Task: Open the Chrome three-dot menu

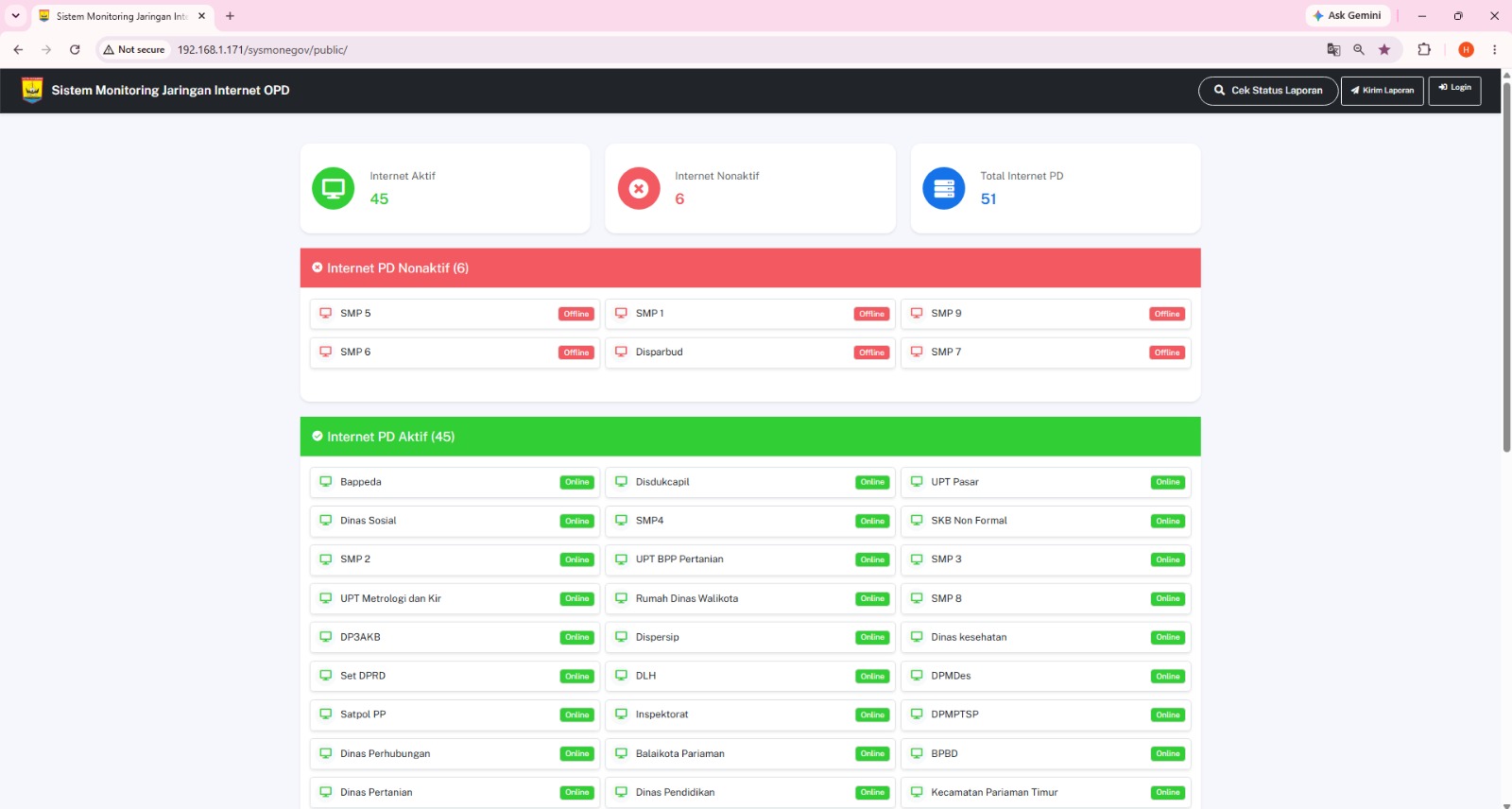Action: point(1494,49)
